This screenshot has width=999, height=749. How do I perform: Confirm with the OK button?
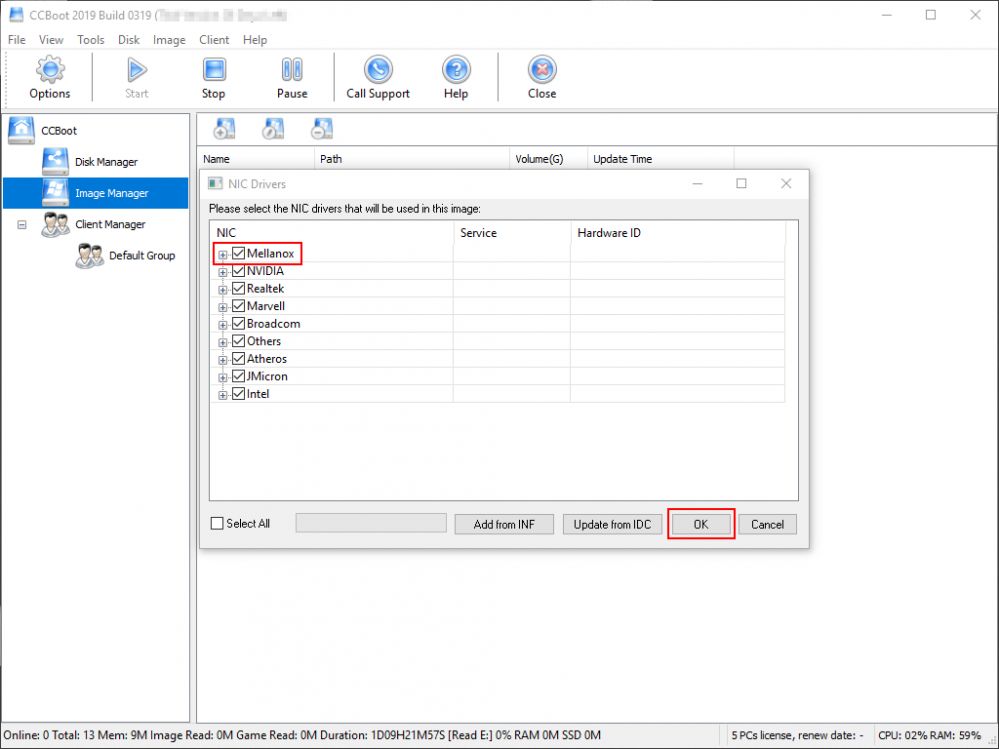click(701, 524)
